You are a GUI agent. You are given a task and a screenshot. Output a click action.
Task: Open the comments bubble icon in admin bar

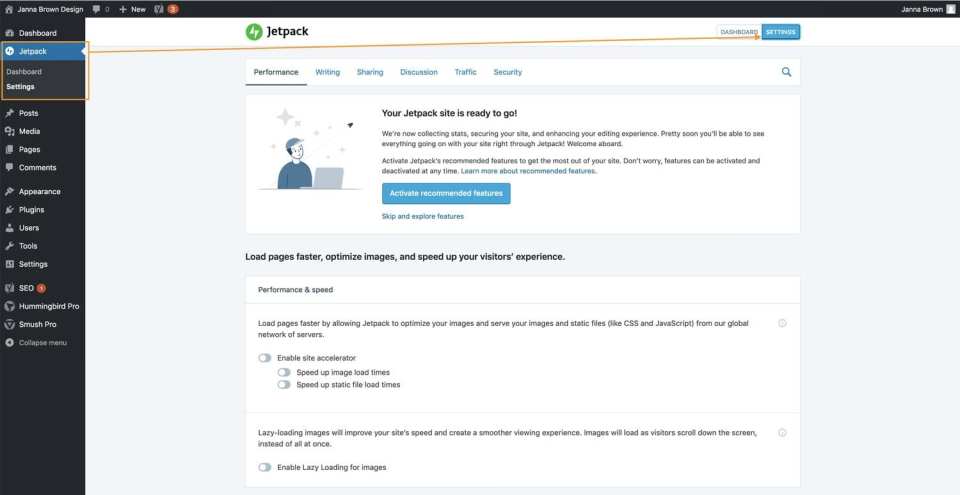[96, 9]
